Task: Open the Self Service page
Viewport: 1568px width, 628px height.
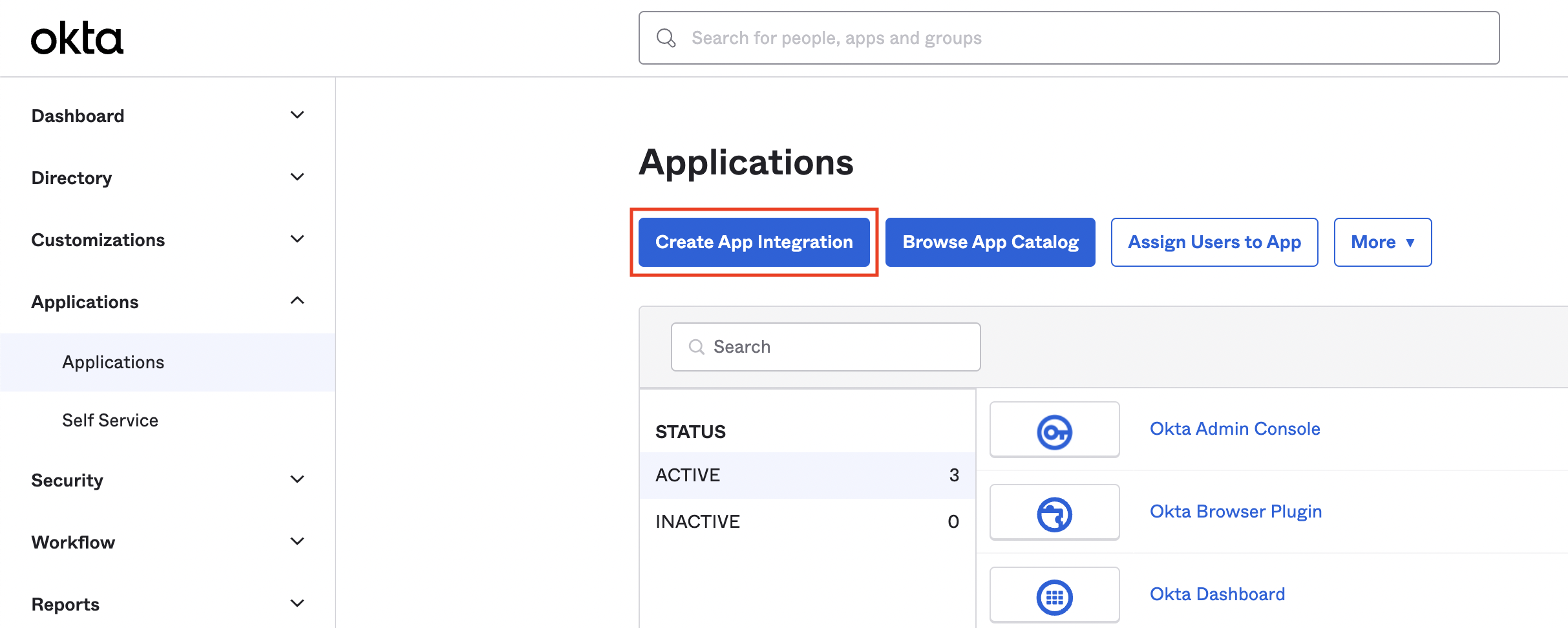Action: tap(110, 420)
